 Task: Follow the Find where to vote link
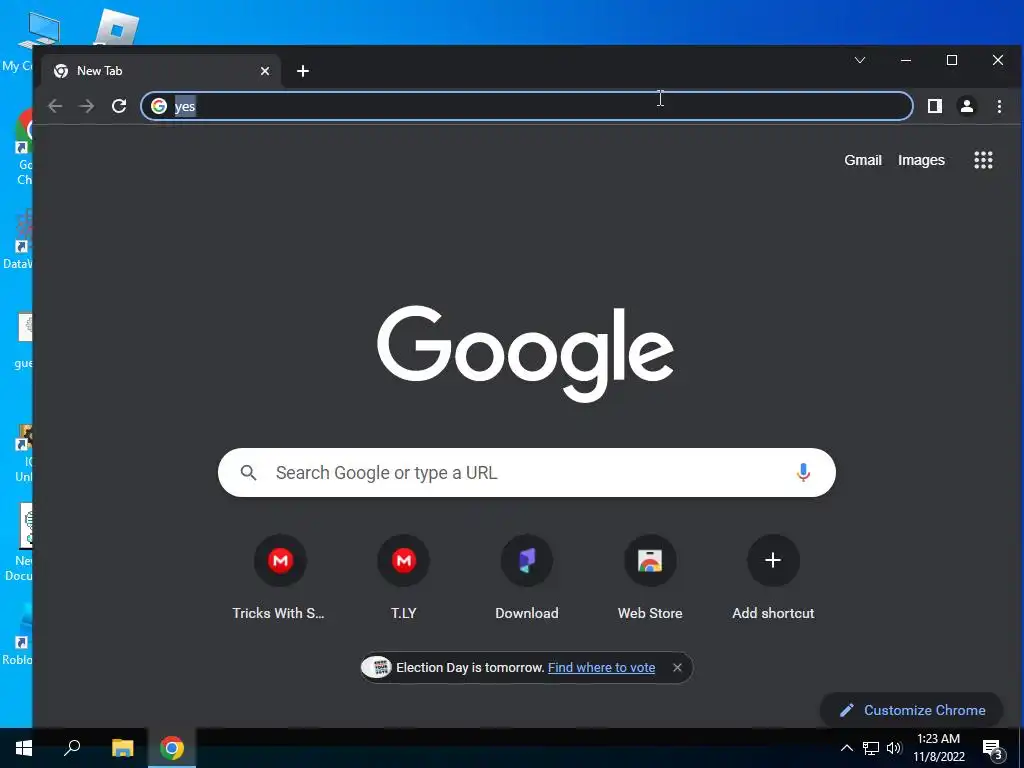point(601,667)
